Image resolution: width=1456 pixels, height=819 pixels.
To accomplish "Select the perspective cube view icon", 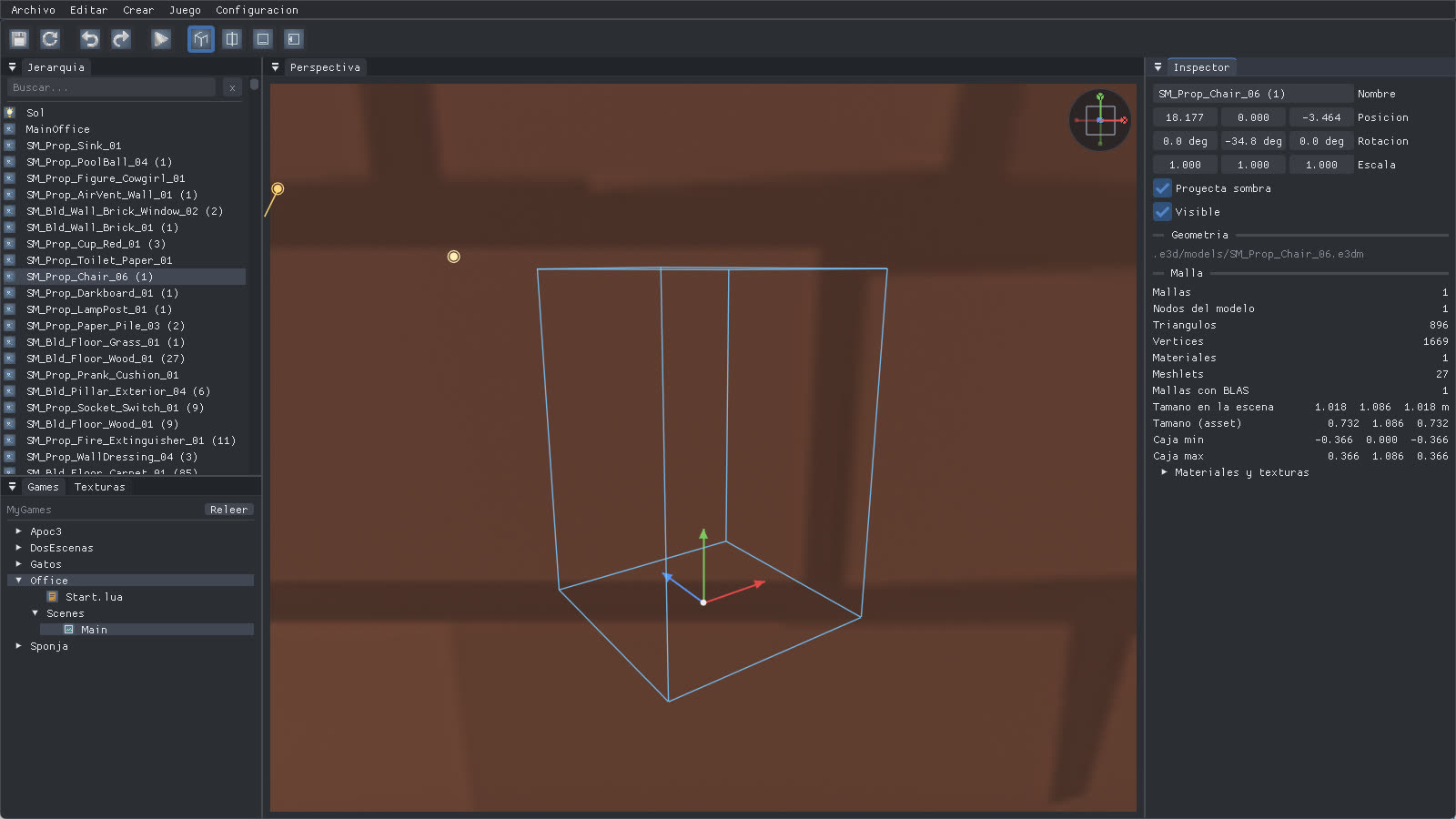I will pos(201,39).
